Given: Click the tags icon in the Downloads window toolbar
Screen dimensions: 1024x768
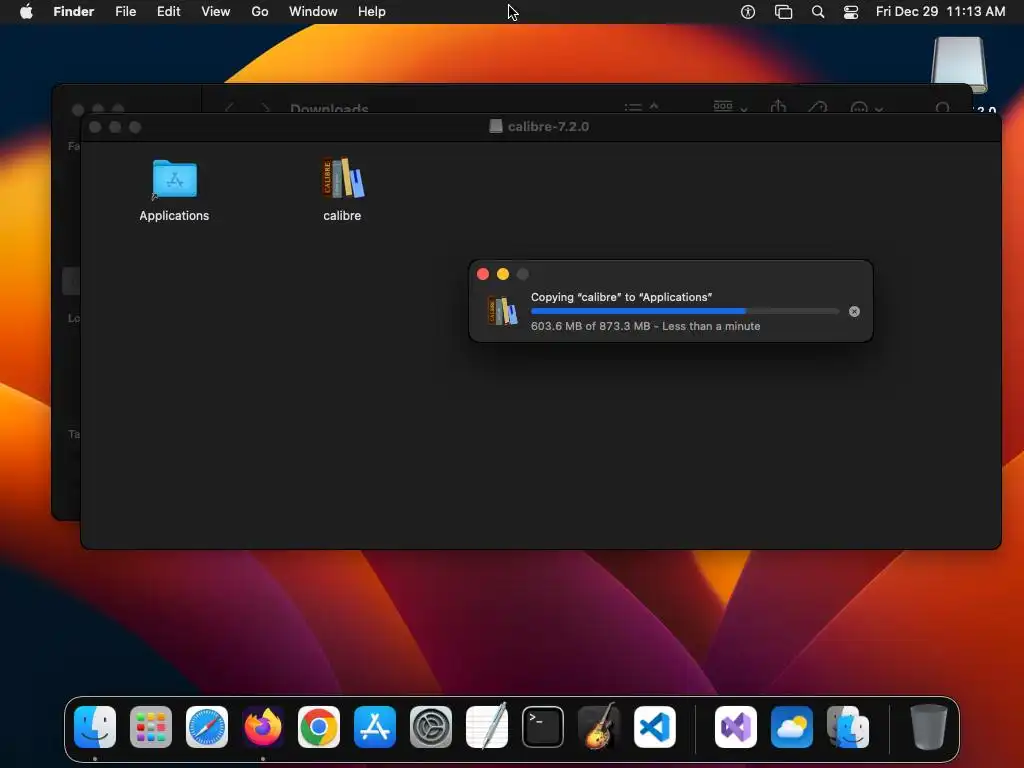Looking at the screenshot, I should point(818,108).
